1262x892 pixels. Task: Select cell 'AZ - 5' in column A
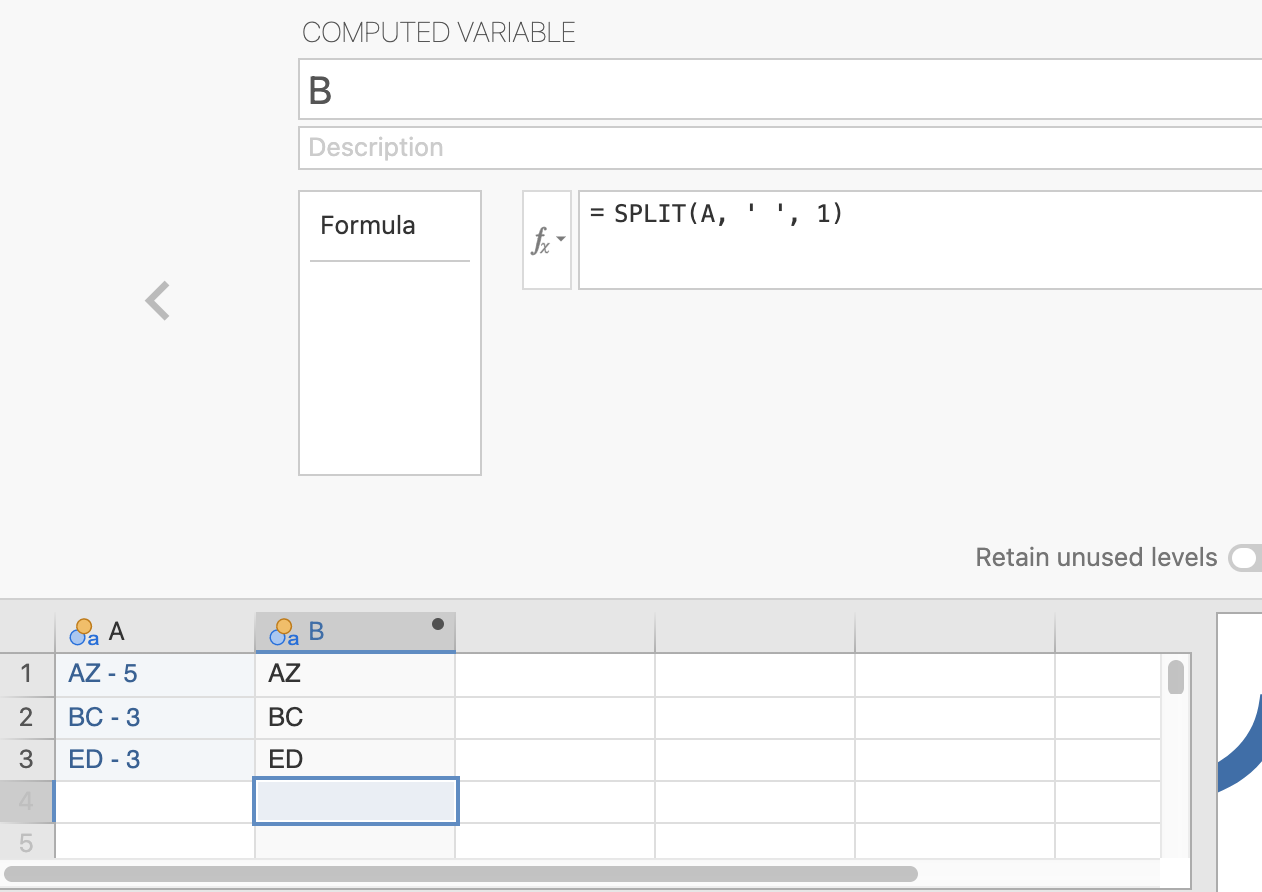point(154,674)
